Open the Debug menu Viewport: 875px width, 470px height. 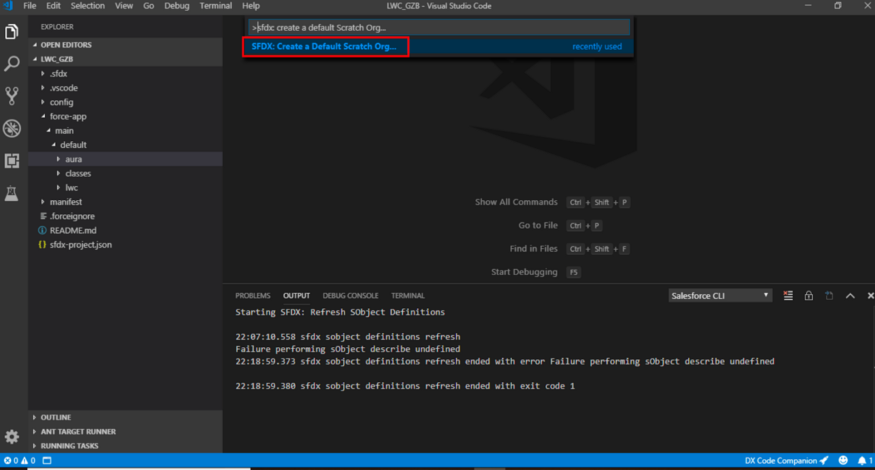pyautogui.click(x=176, y=6)
